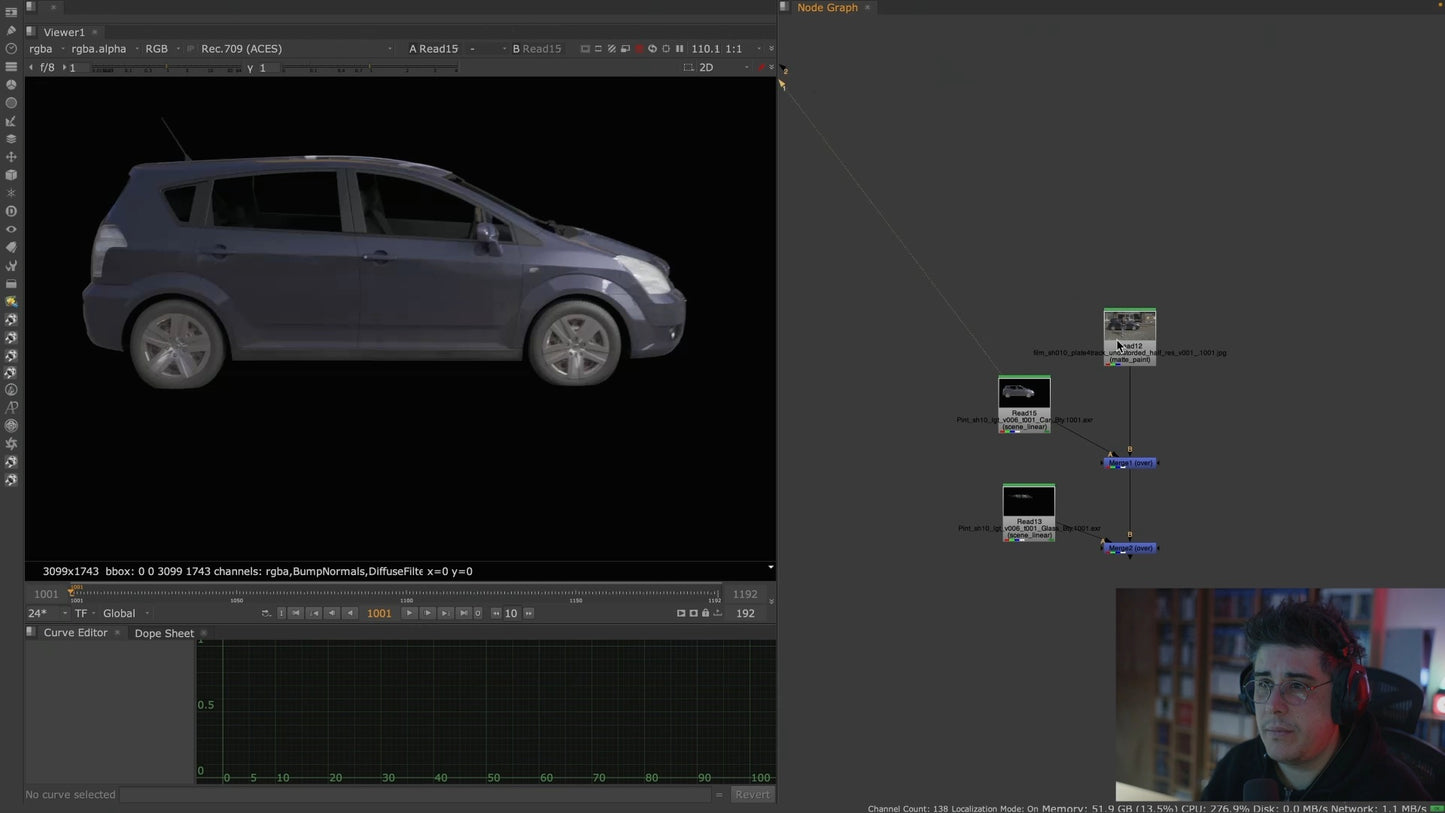Select the Read15 node thumbnail
1445x813 pixels.
(x=1024, y=393)
